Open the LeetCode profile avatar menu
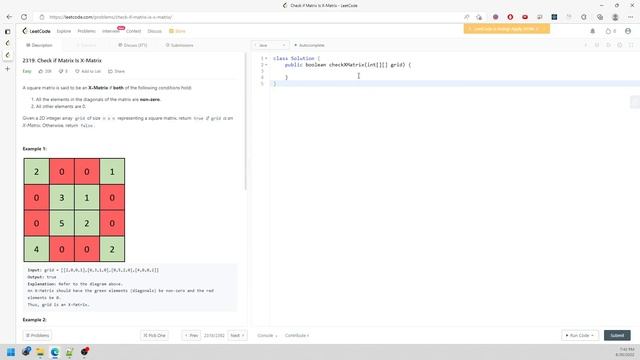 pyautogui.click(x=628, y=31)
